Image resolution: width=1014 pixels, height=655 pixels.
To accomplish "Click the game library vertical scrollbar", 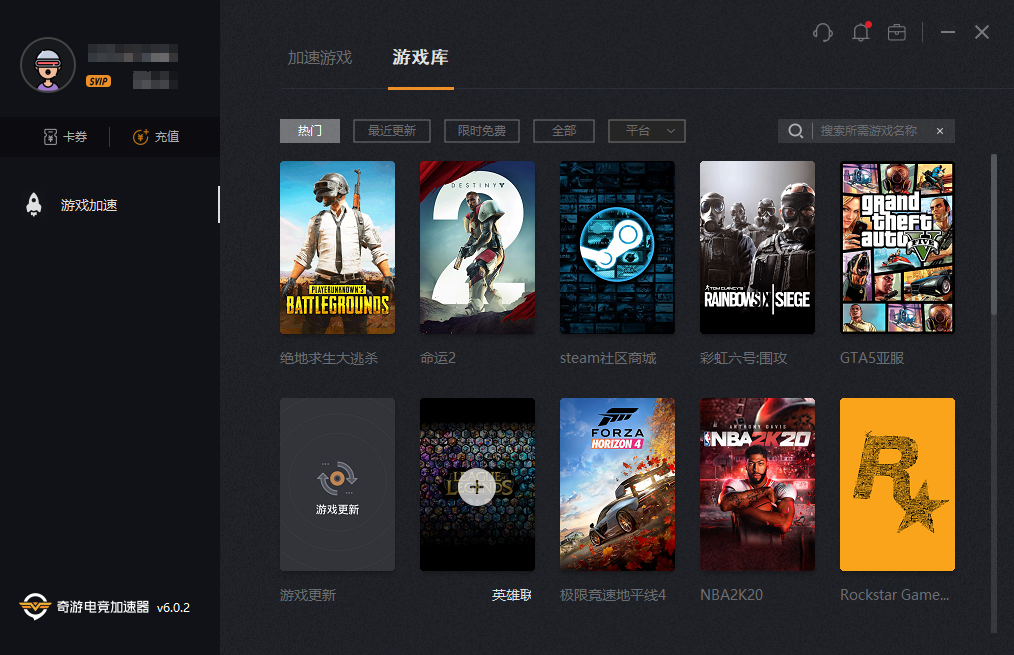I will pos(994,235).
